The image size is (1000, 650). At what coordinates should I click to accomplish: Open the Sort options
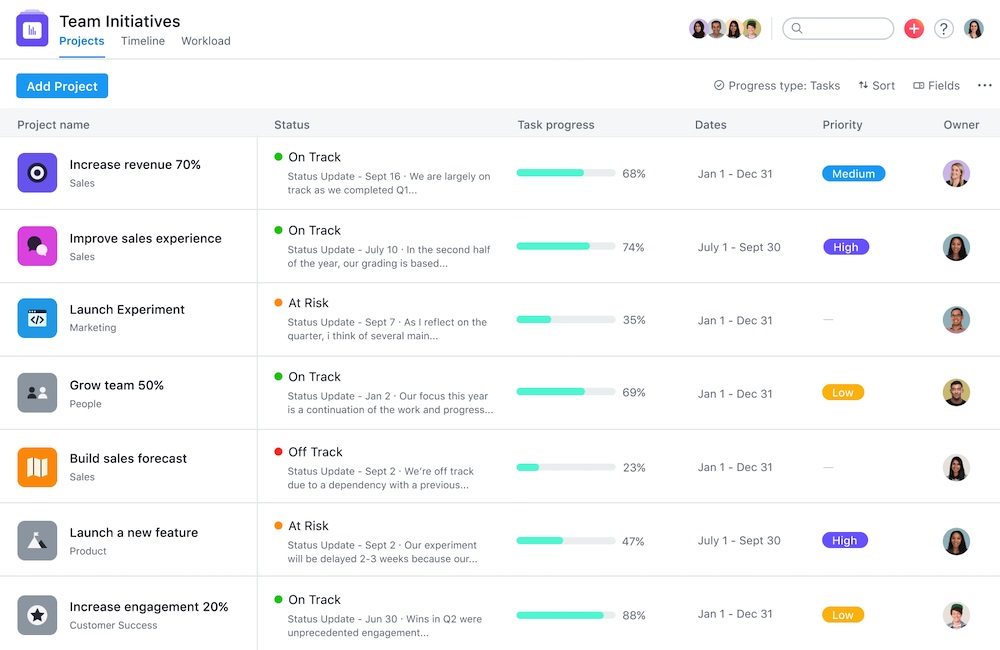pyautogui.click(x=876, y=86)
